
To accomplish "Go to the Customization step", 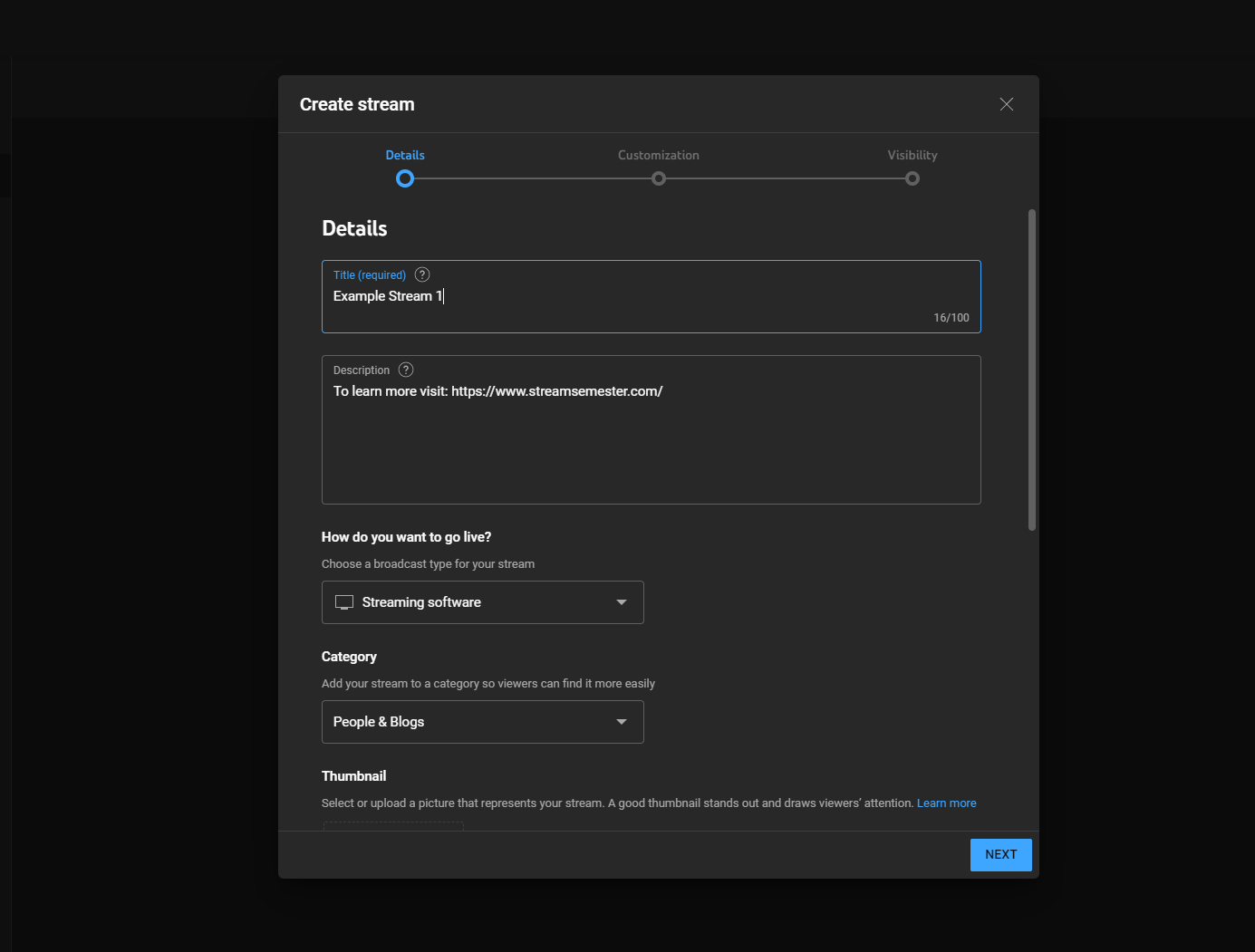I will [659, 155].
